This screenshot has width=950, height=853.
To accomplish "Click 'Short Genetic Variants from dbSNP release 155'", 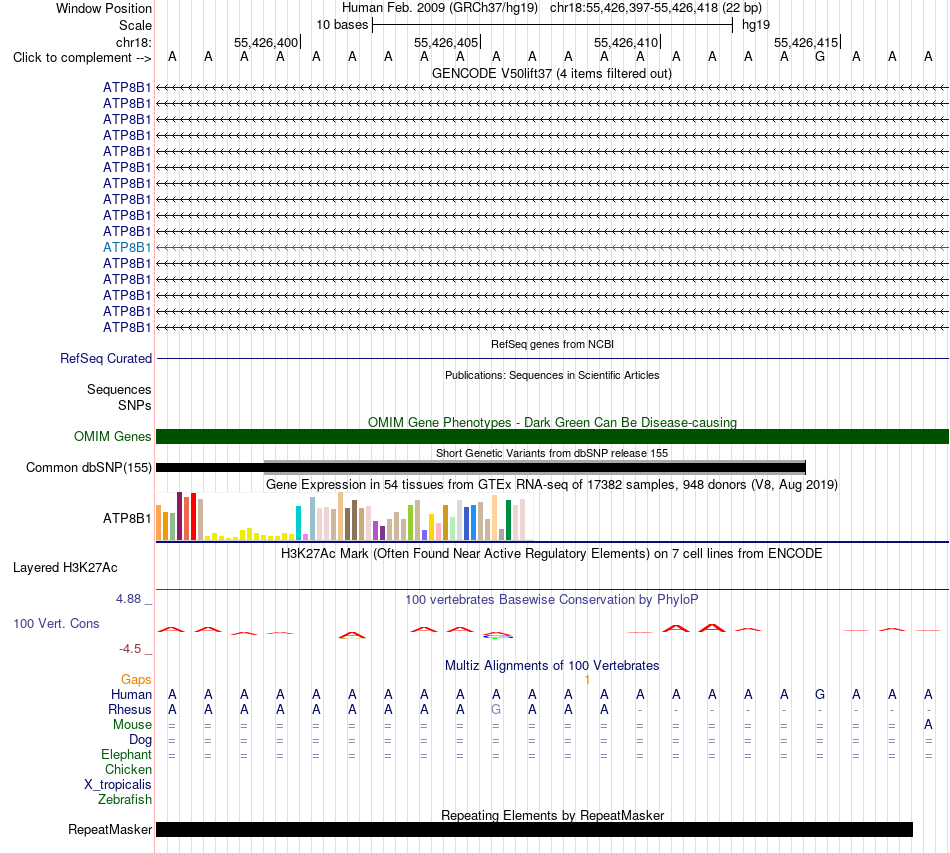I will [552, 453].
